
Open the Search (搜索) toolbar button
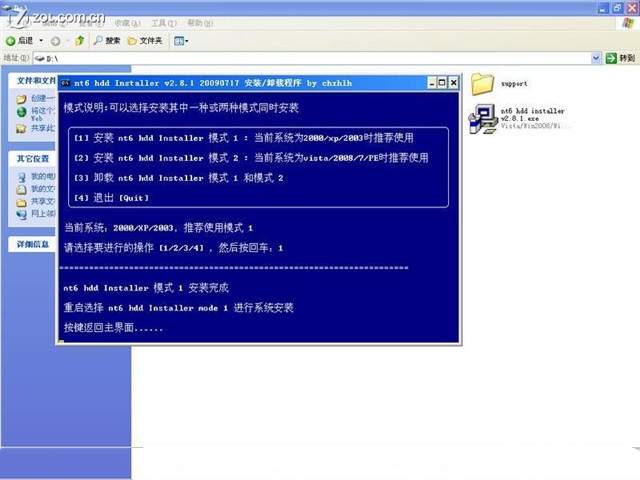[107, 40]
